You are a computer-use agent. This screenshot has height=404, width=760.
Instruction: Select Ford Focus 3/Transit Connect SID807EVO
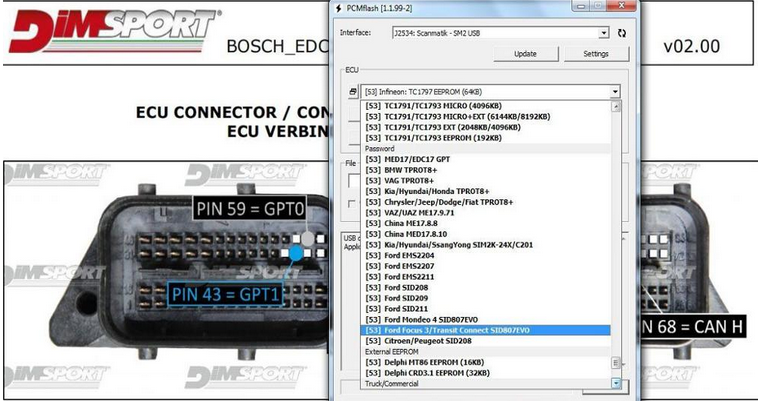coord(486,330)
